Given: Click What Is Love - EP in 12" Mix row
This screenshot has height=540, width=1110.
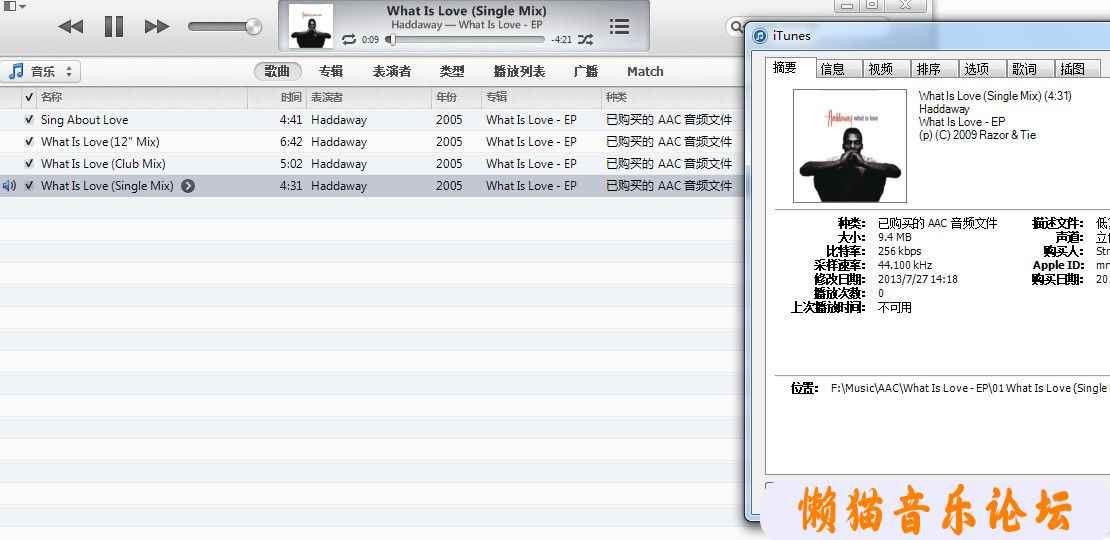Looking at the screenshot, I should coord(531,142).
